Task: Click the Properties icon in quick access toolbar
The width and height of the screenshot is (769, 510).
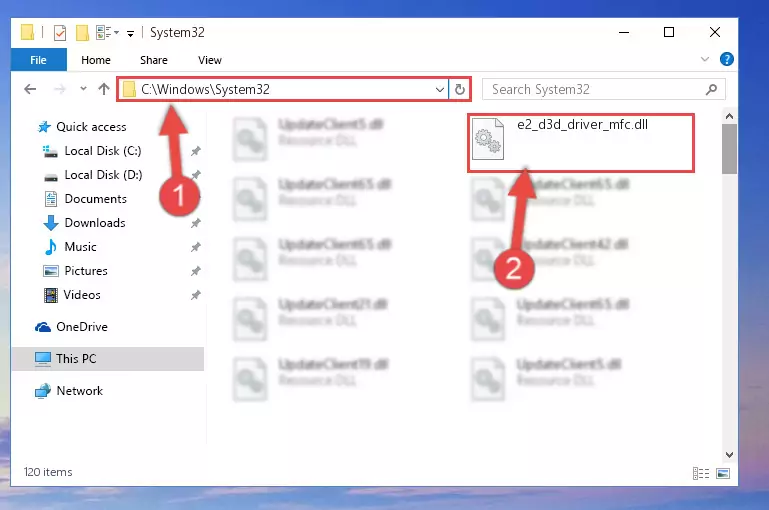Action: click(60, 33)
